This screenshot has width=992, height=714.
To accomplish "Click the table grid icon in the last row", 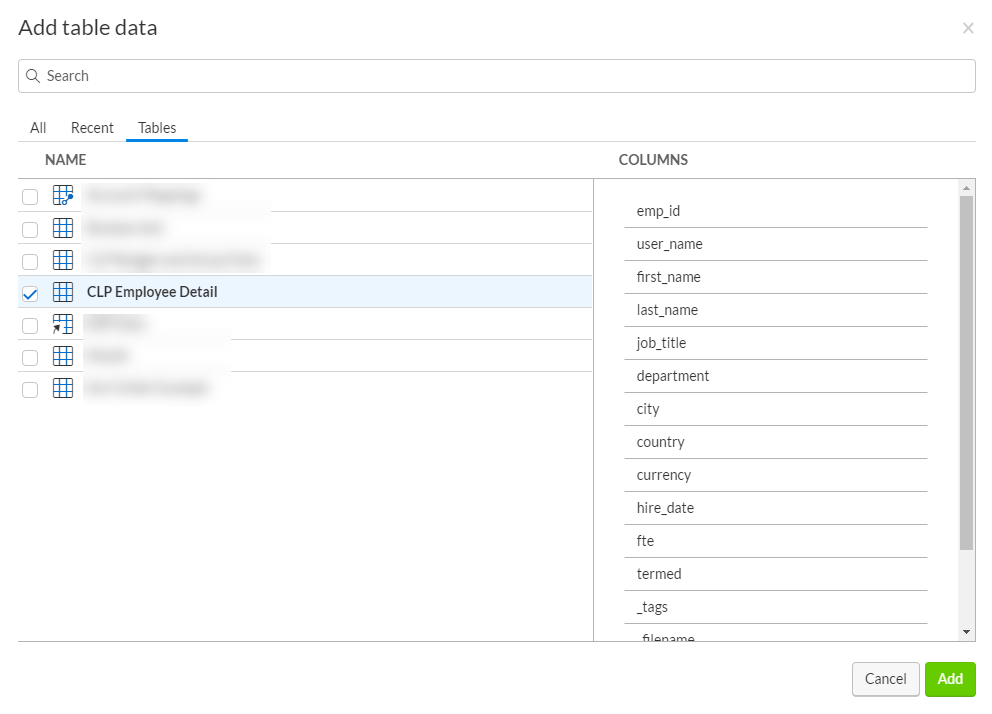I will coord(63,389).
